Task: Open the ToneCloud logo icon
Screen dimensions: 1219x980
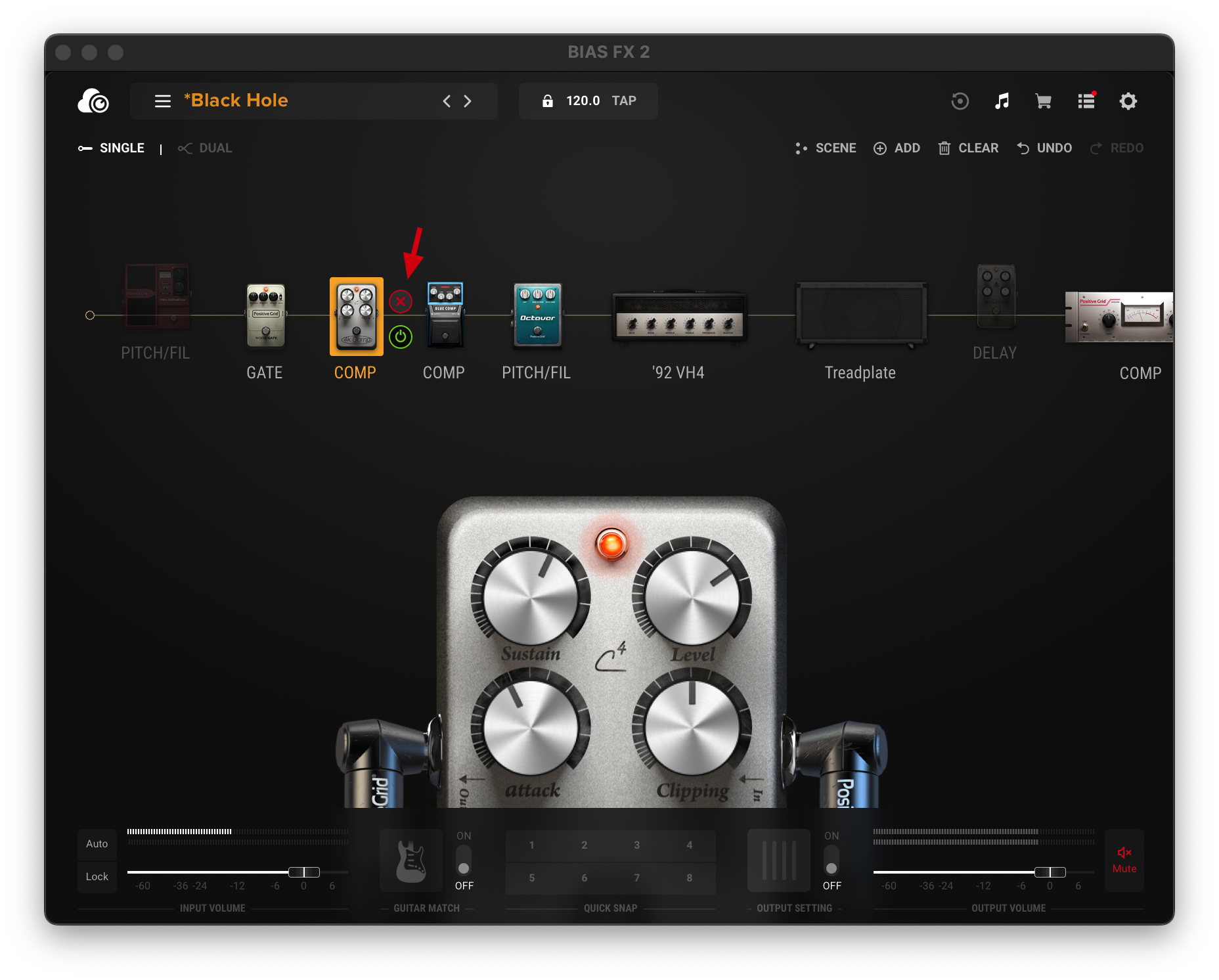Action: 93,101
